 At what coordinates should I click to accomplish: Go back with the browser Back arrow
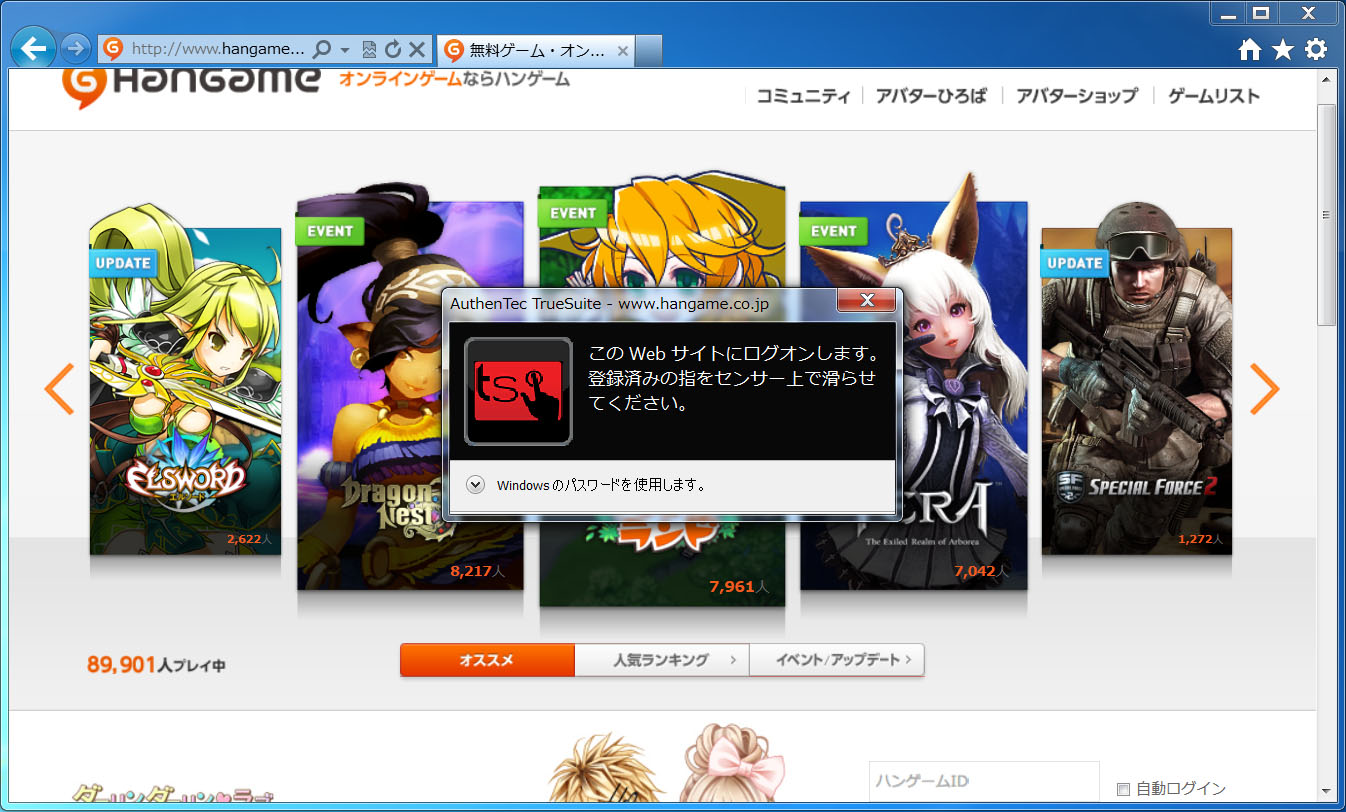36,47
